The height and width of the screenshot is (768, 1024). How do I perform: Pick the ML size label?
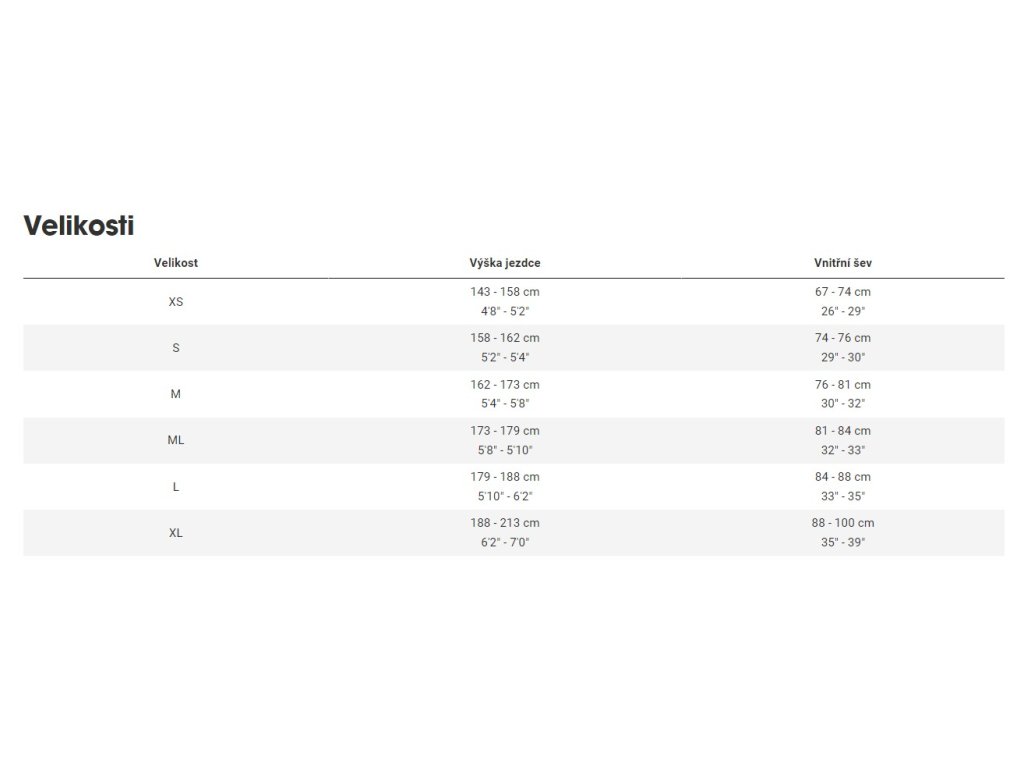point(176,440)
